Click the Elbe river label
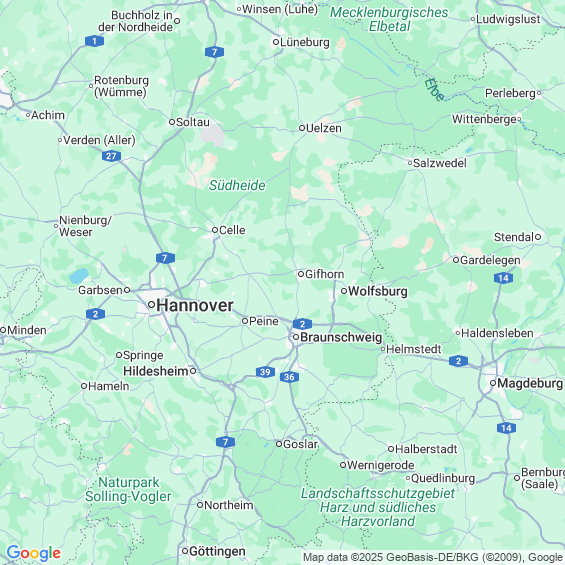Screen dimensions: 565x565 [x=434, y=90]
